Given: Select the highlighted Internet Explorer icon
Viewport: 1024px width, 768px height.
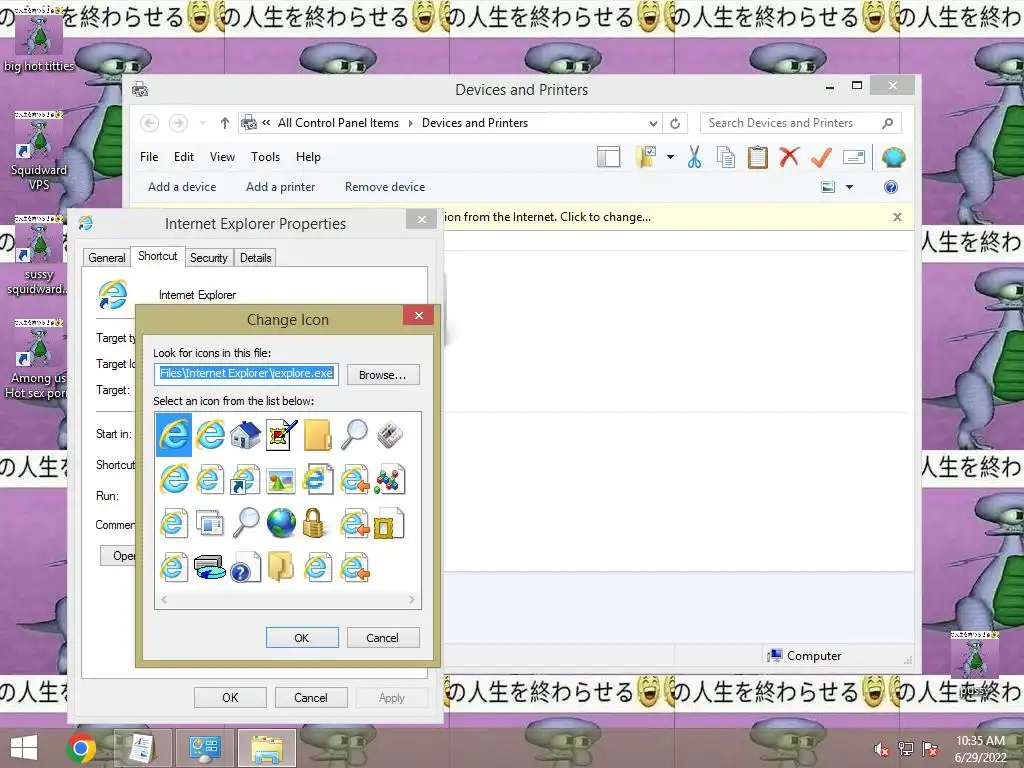Looking at the screenshot, I should tap(174, 435).
